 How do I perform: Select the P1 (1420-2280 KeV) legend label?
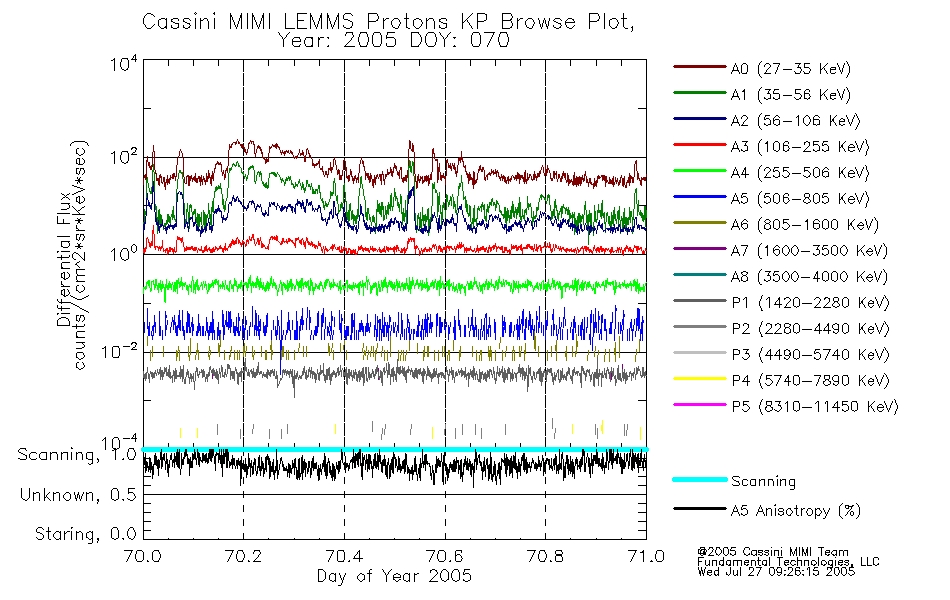810,302
